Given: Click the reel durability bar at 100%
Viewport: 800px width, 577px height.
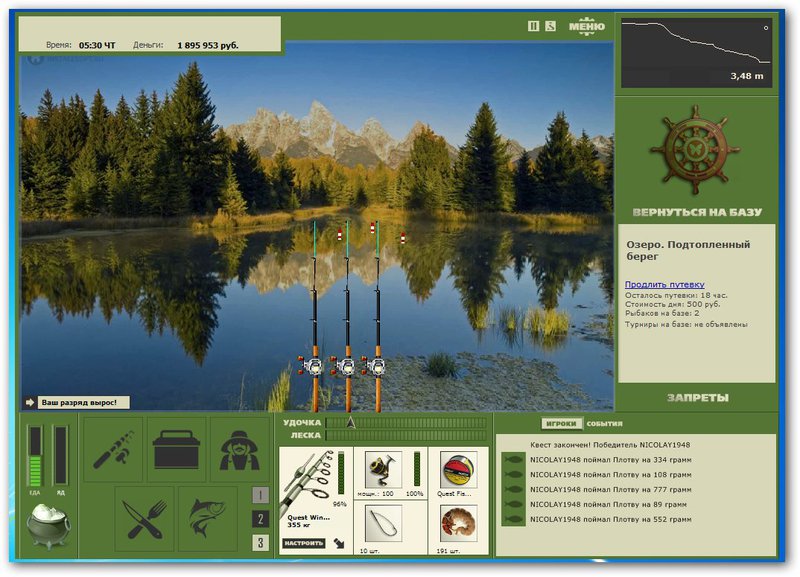Looking at the screenshot, I should 417,469.
